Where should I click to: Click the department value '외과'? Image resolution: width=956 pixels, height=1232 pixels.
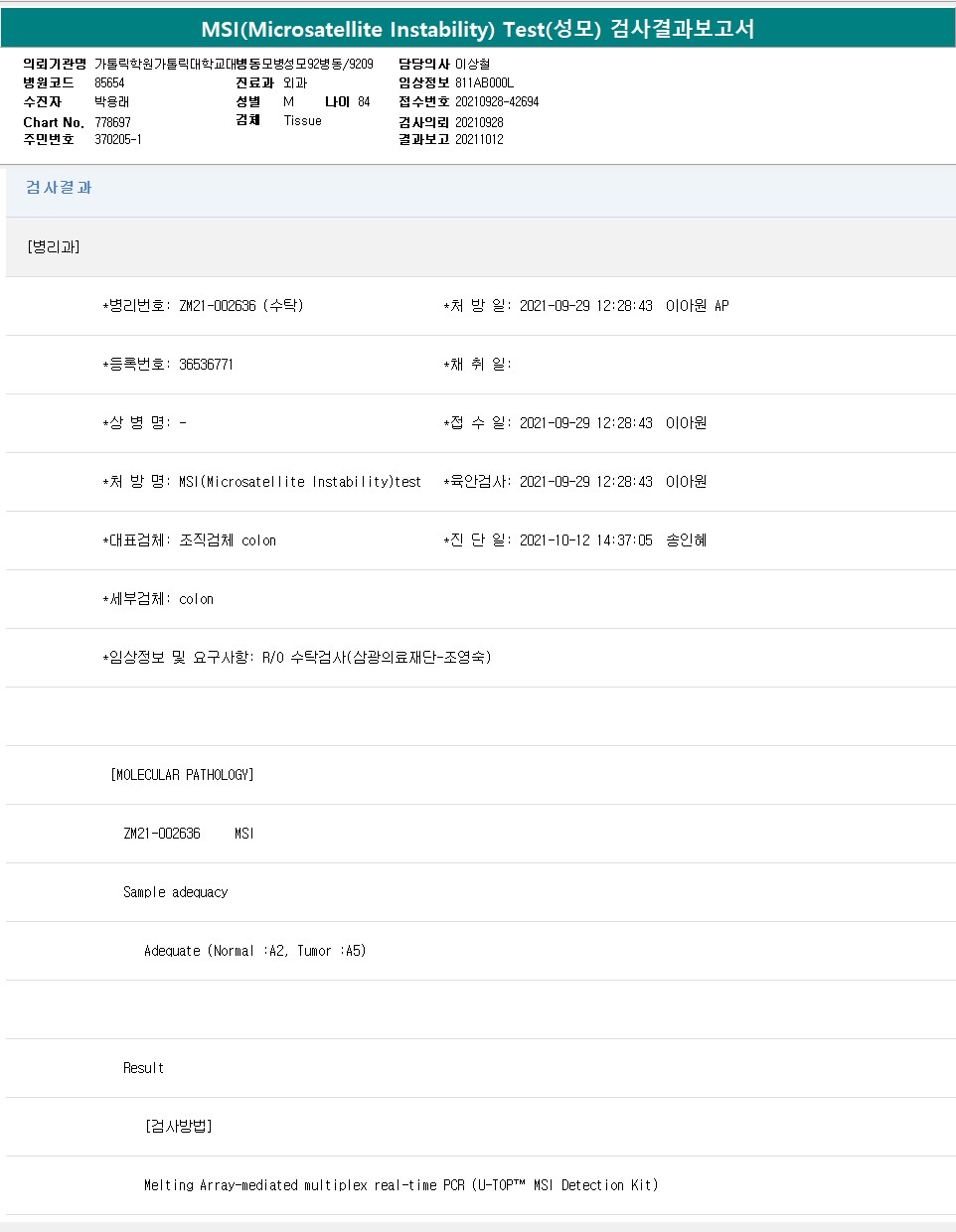pos(295,83)
